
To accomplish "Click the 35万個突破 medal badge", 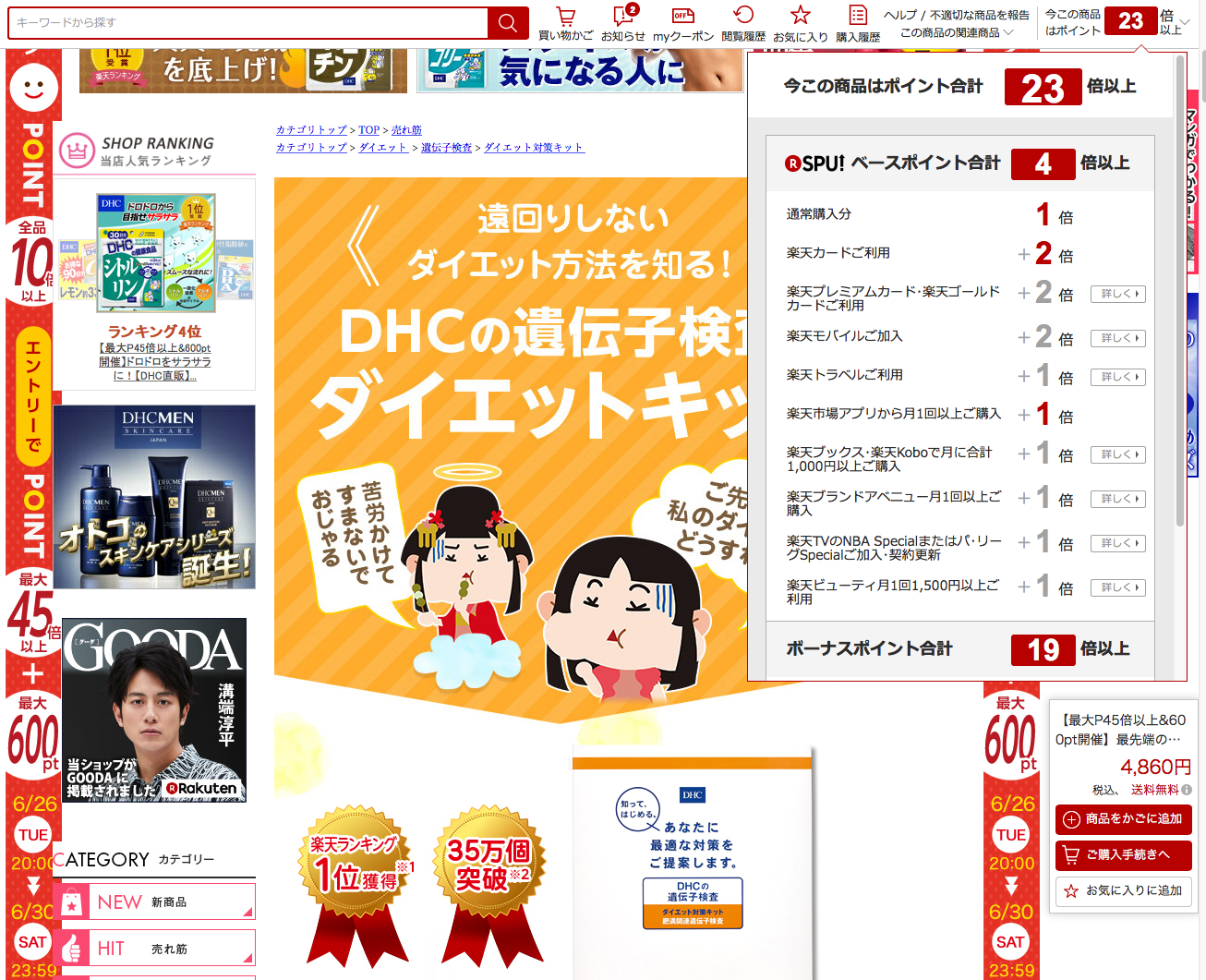I will coord(489,884).
